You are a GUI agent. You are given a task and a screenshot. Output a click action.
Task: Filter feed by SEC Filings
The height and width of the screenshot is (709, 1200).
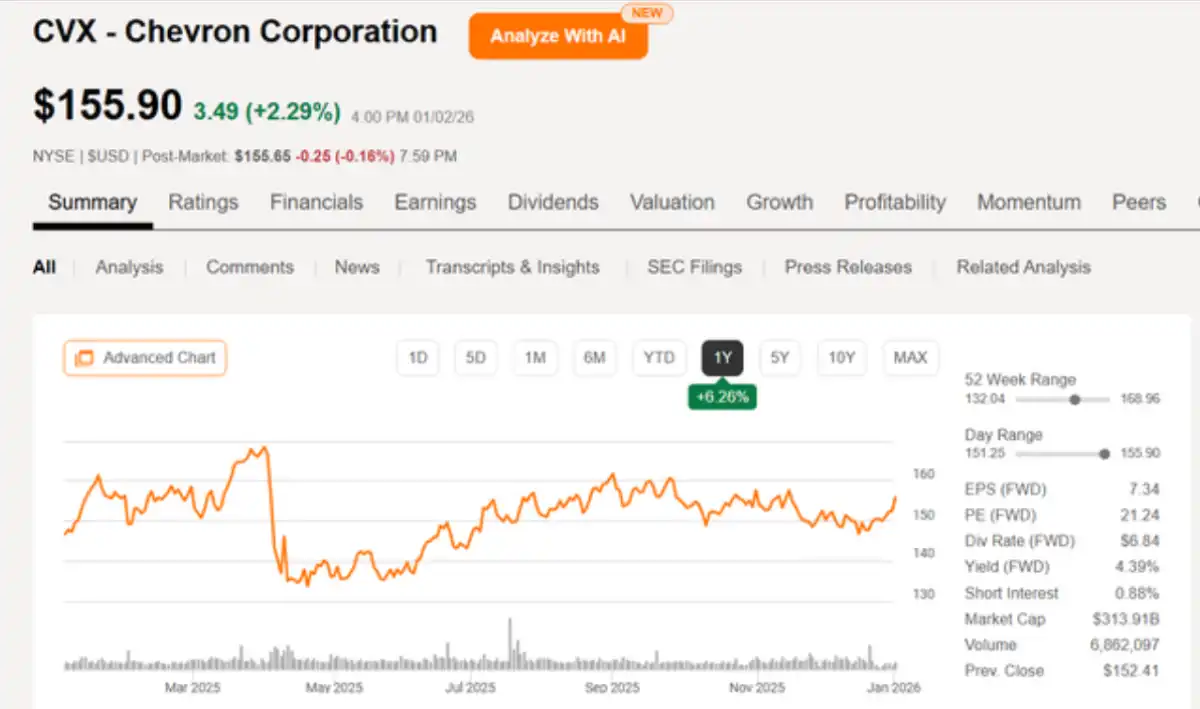point(694,267)
